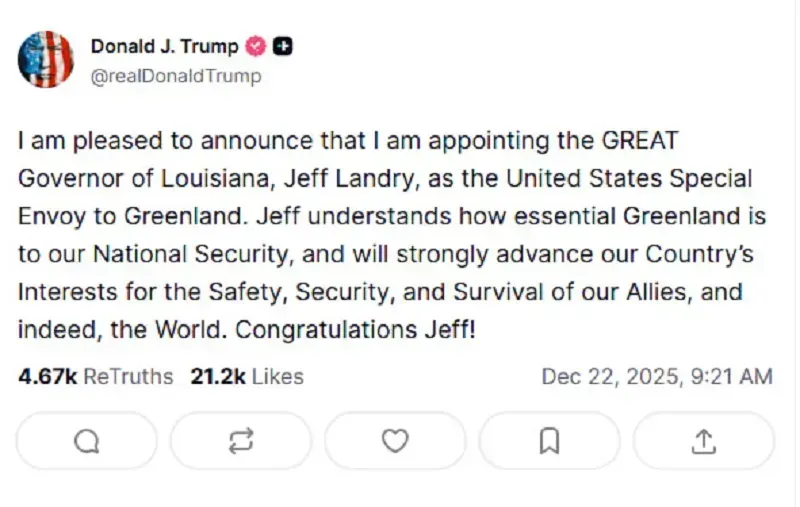Open the Donald J. Trump display name

tap(165, 47)
